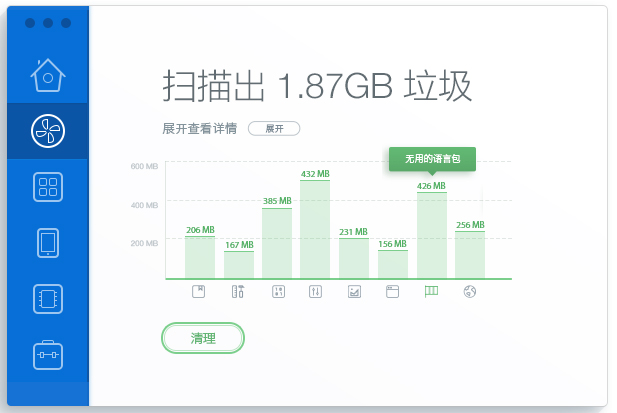Screen dimensions: 617x413
Task: Click the bookmark icon under 206 MB bar
Action: [x=200, y=292]
